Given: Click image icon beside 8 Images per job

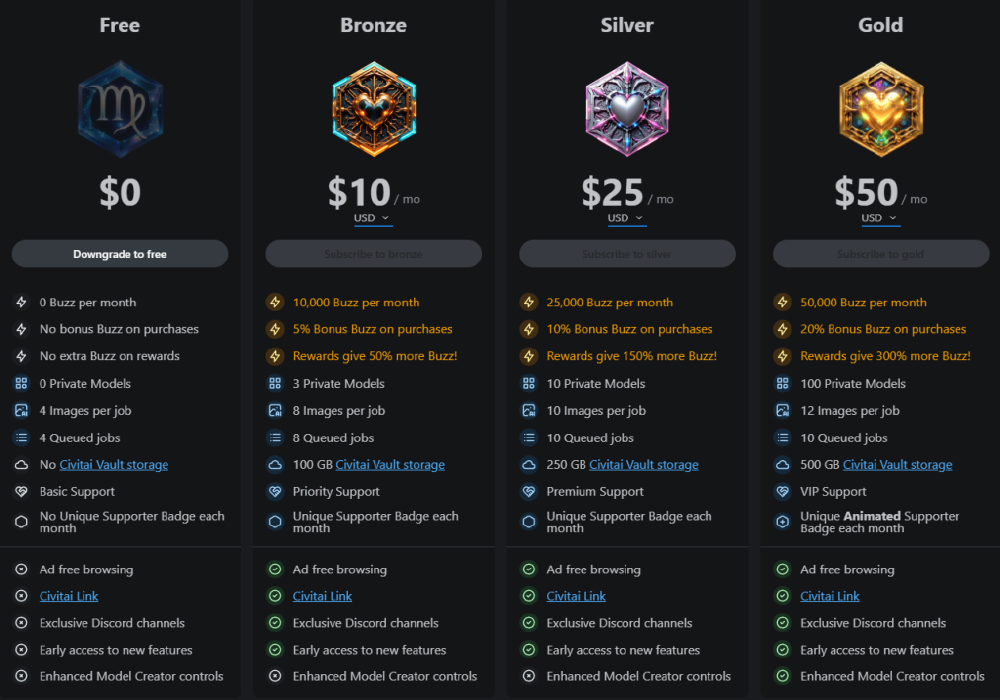Looking at the screenshot, I should 275,411.
